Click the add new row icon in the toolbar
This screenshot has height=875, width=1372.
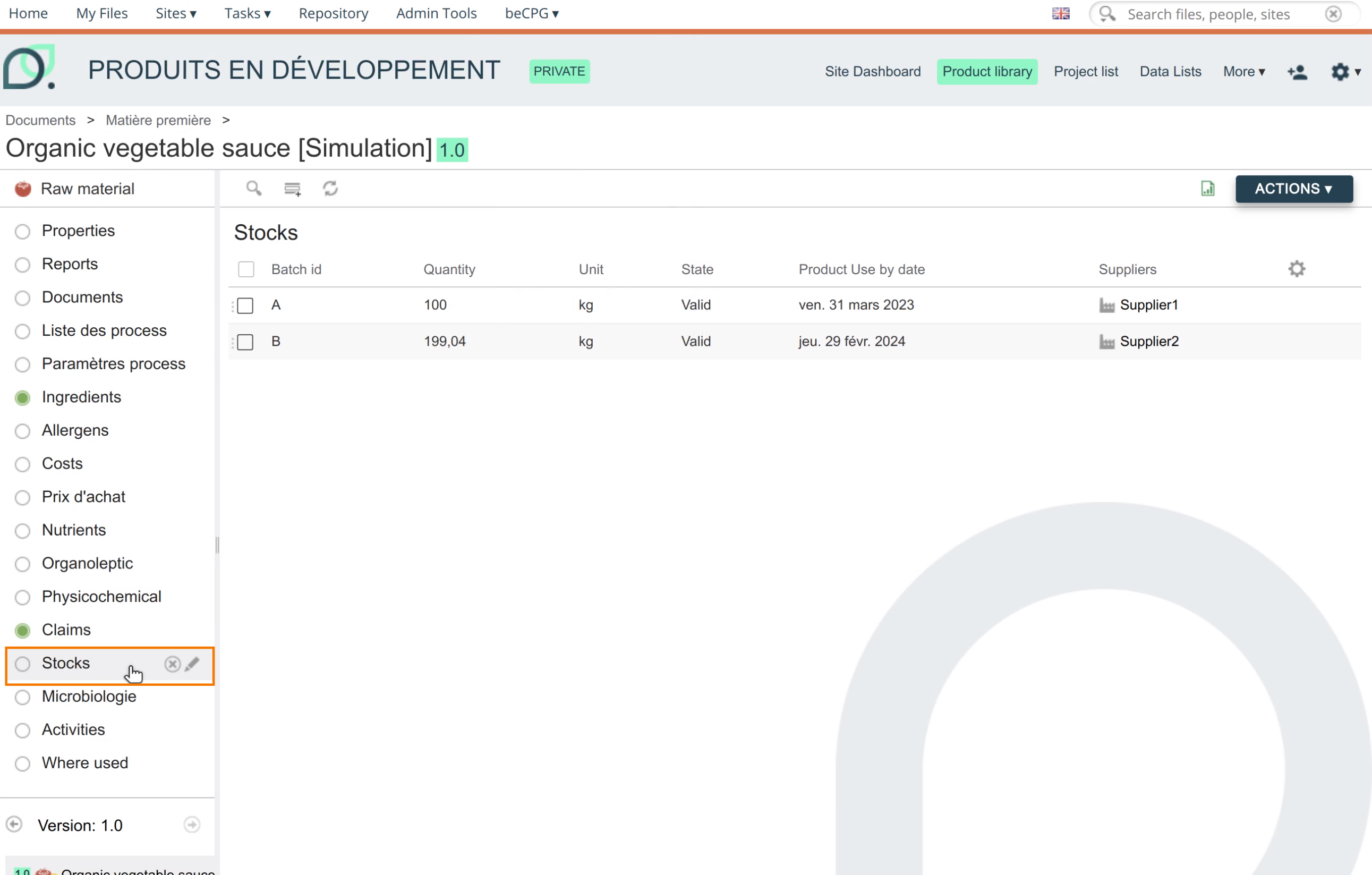click(x=292, y=189)
